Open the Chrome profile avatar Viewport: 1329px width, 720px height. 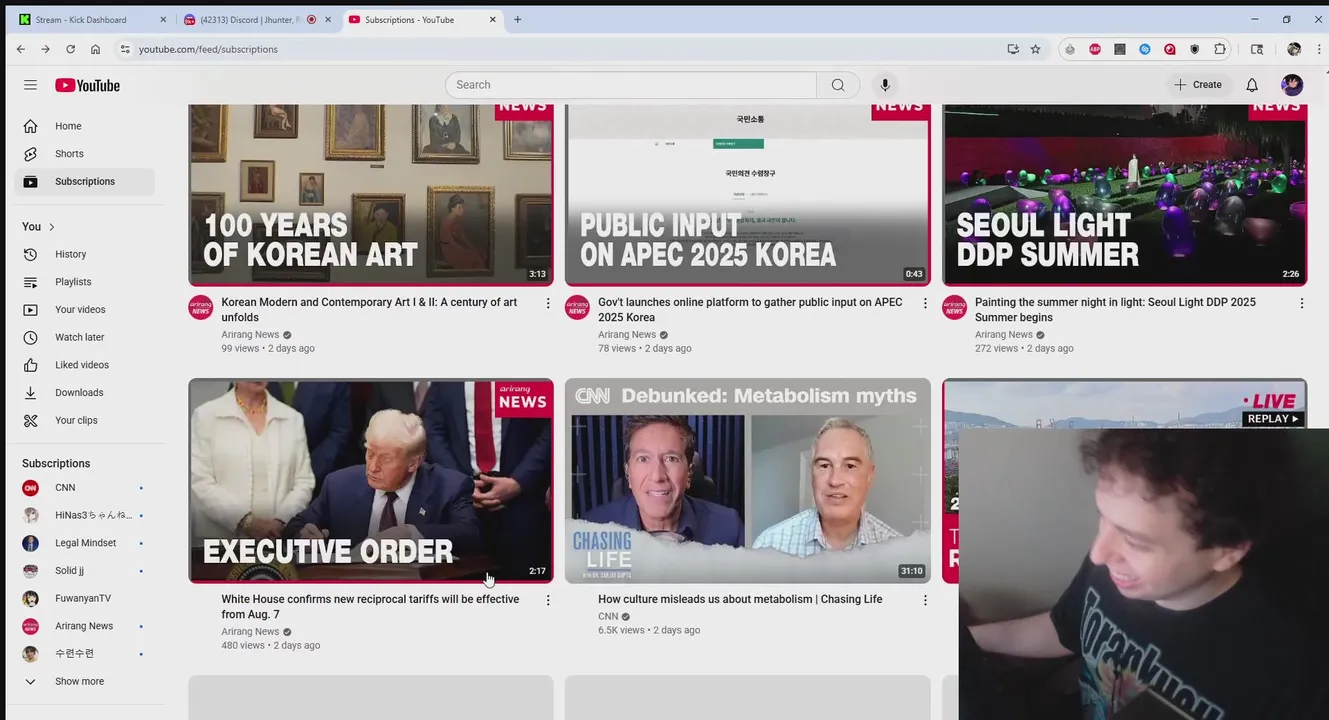pos(1294,49)
